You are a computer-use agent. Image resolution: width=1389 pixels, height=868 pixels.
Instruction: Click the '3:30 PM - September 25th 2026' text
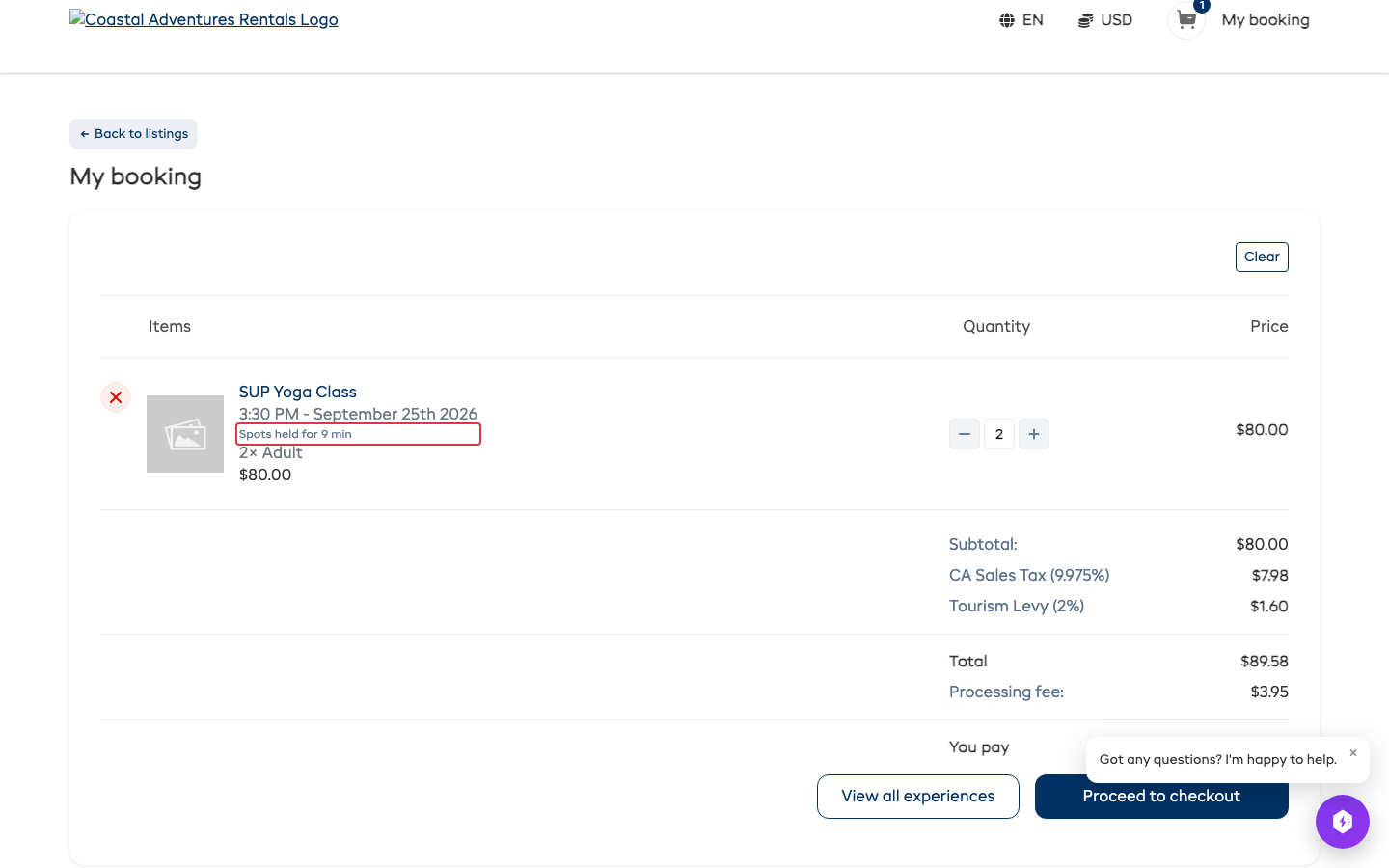pyautogui.click(x=358, y=414)
